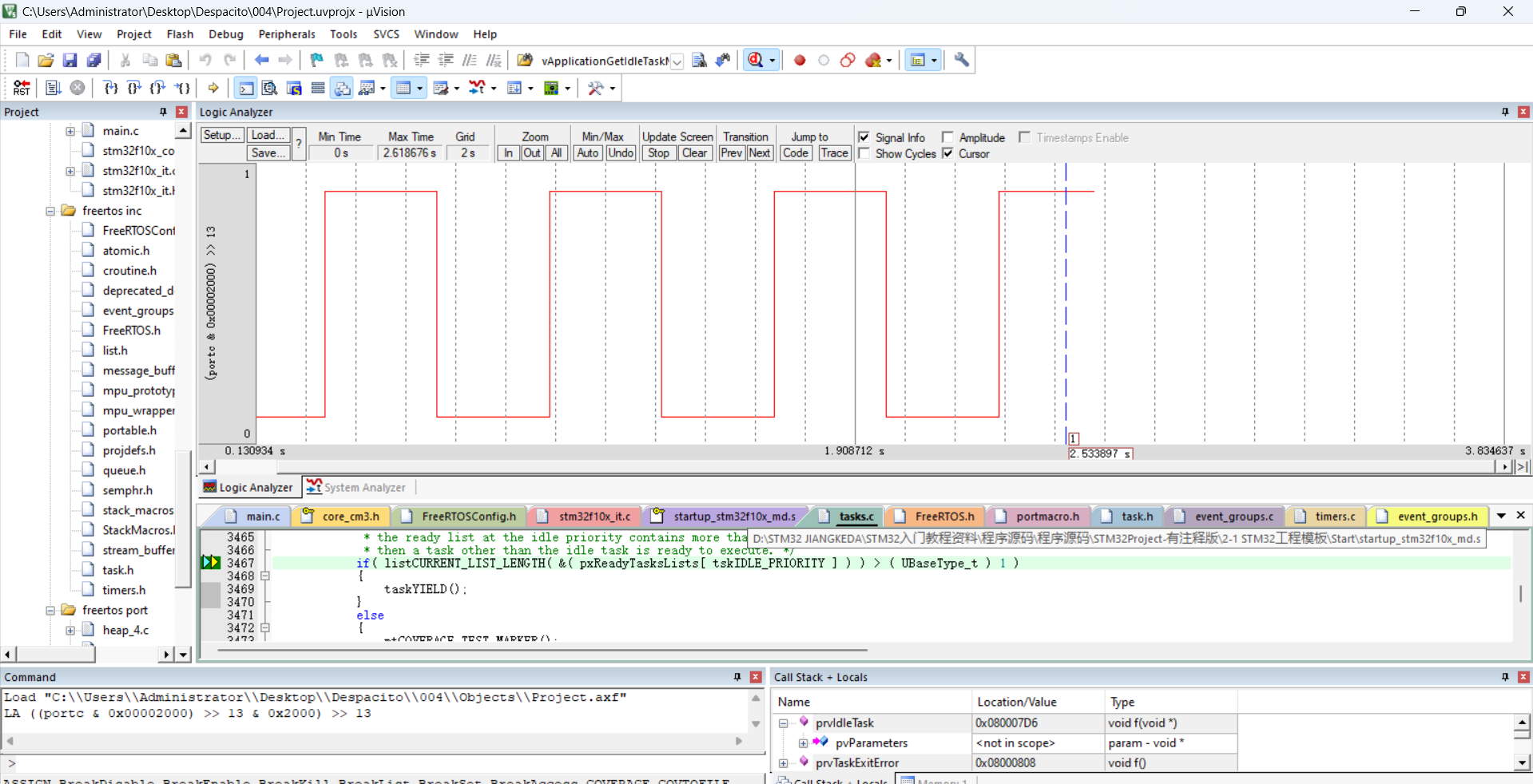Viewport: 1533px width, 784px height.
Task: Click the Transition Next button
Action: click(760, 152)
